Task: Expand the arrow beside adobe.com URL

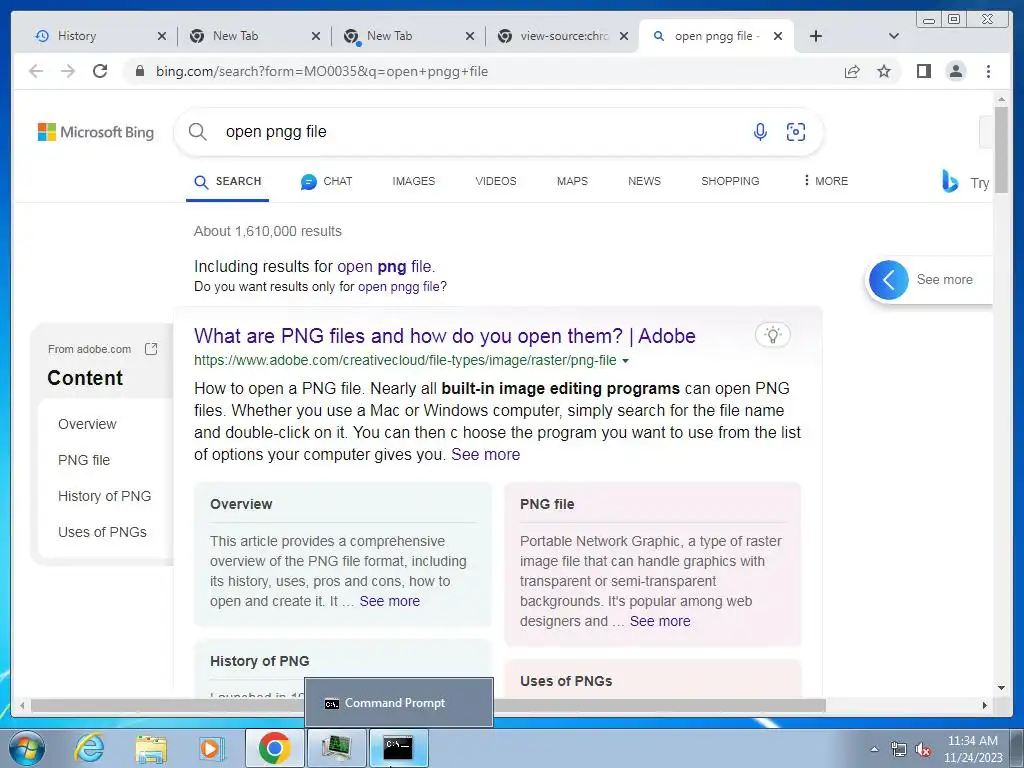Action: coord(626,361)
